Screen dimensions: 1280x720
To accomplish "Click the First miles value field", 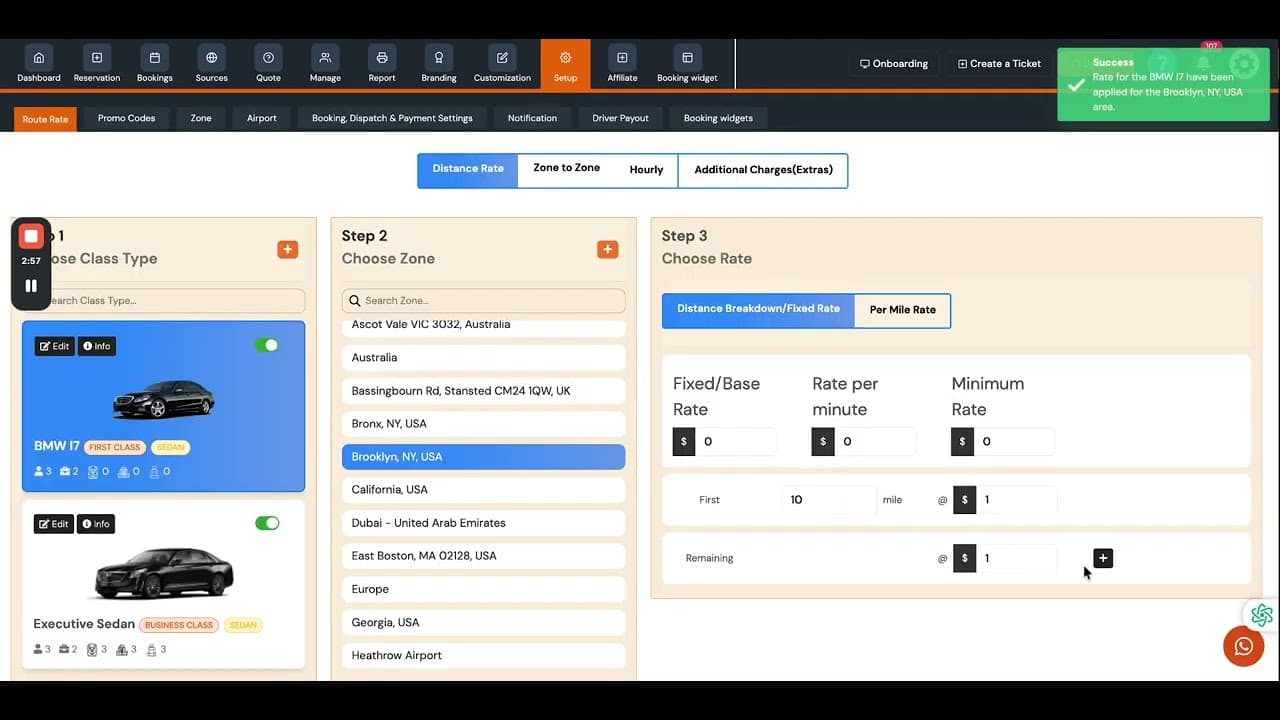I will coord(829,499).
